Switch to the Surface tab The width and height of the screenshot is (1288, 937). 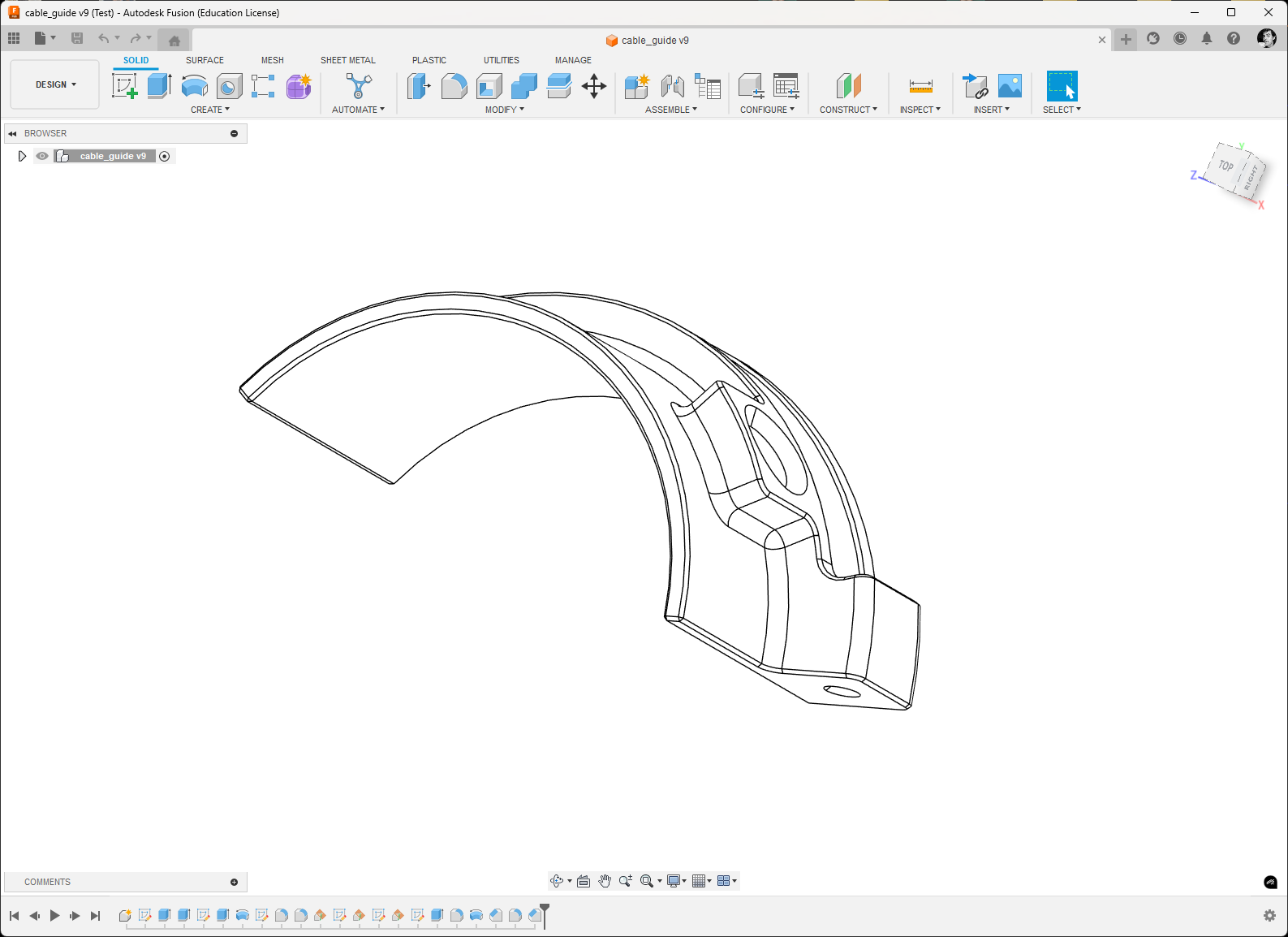(205, 60)
